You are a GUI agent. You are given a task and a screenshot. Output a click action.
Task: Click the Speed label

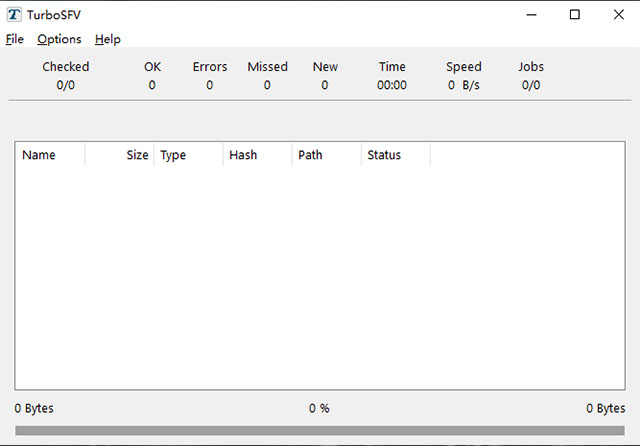tap(464, 67)
